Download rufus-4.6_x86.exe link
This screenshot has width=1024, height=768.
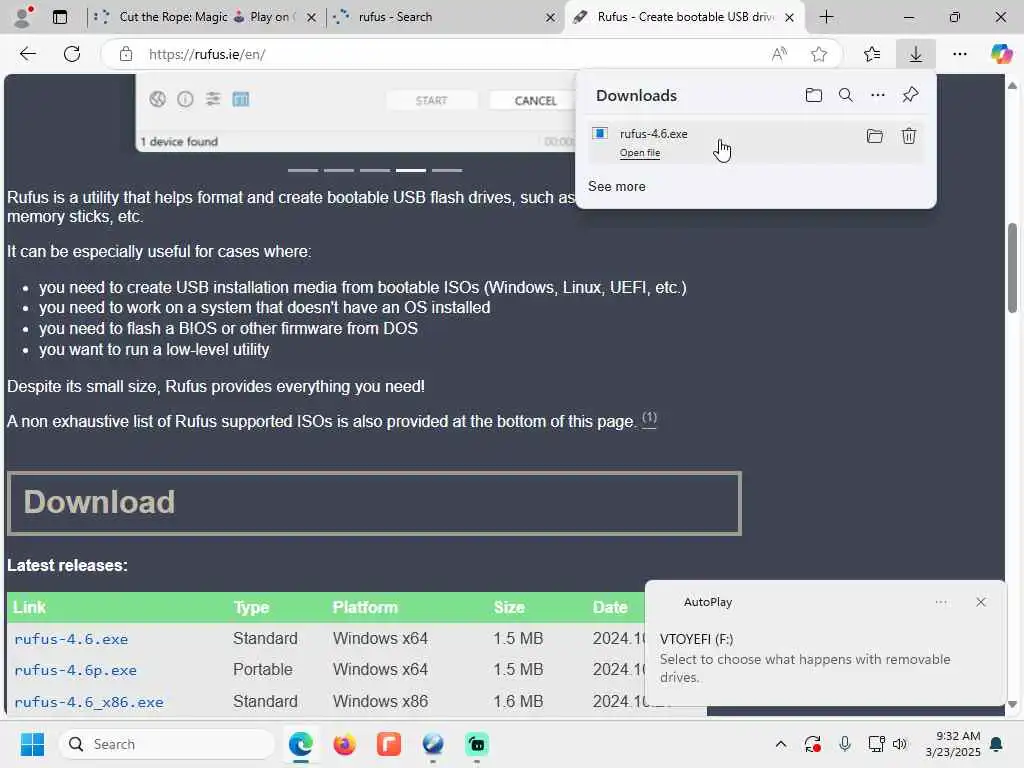pos(89,702)
